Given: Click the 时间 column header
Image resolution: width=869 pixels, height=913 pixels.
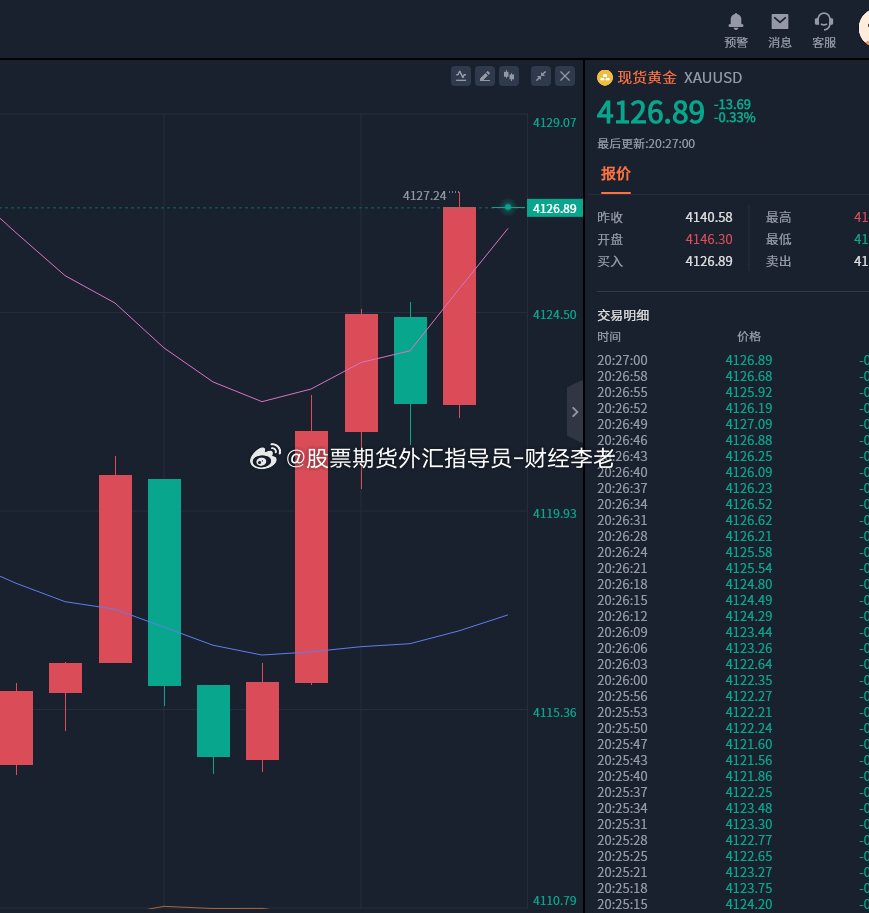Looking at the screenshot, I should [609, 337].
